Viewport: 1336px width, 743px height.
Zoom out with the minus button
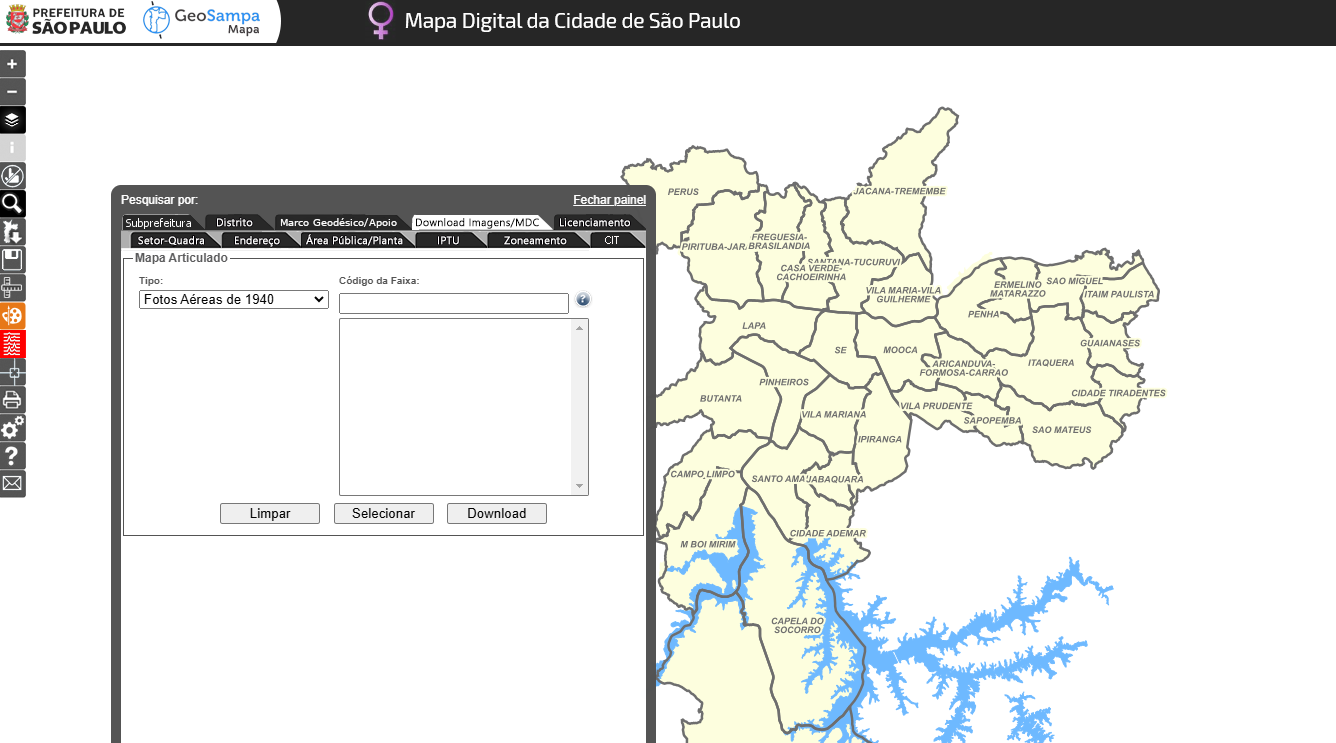pos(12,92)
